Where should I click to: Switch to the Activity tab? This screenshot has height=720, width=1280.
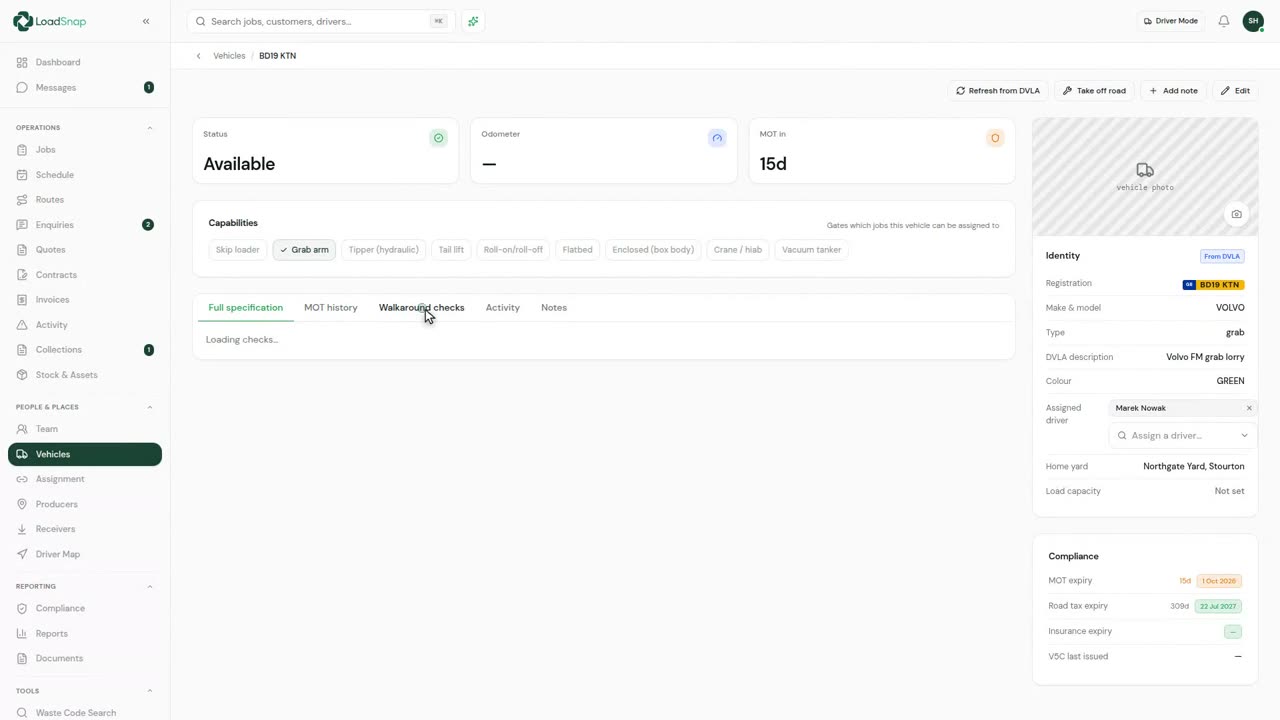[502, 308]
